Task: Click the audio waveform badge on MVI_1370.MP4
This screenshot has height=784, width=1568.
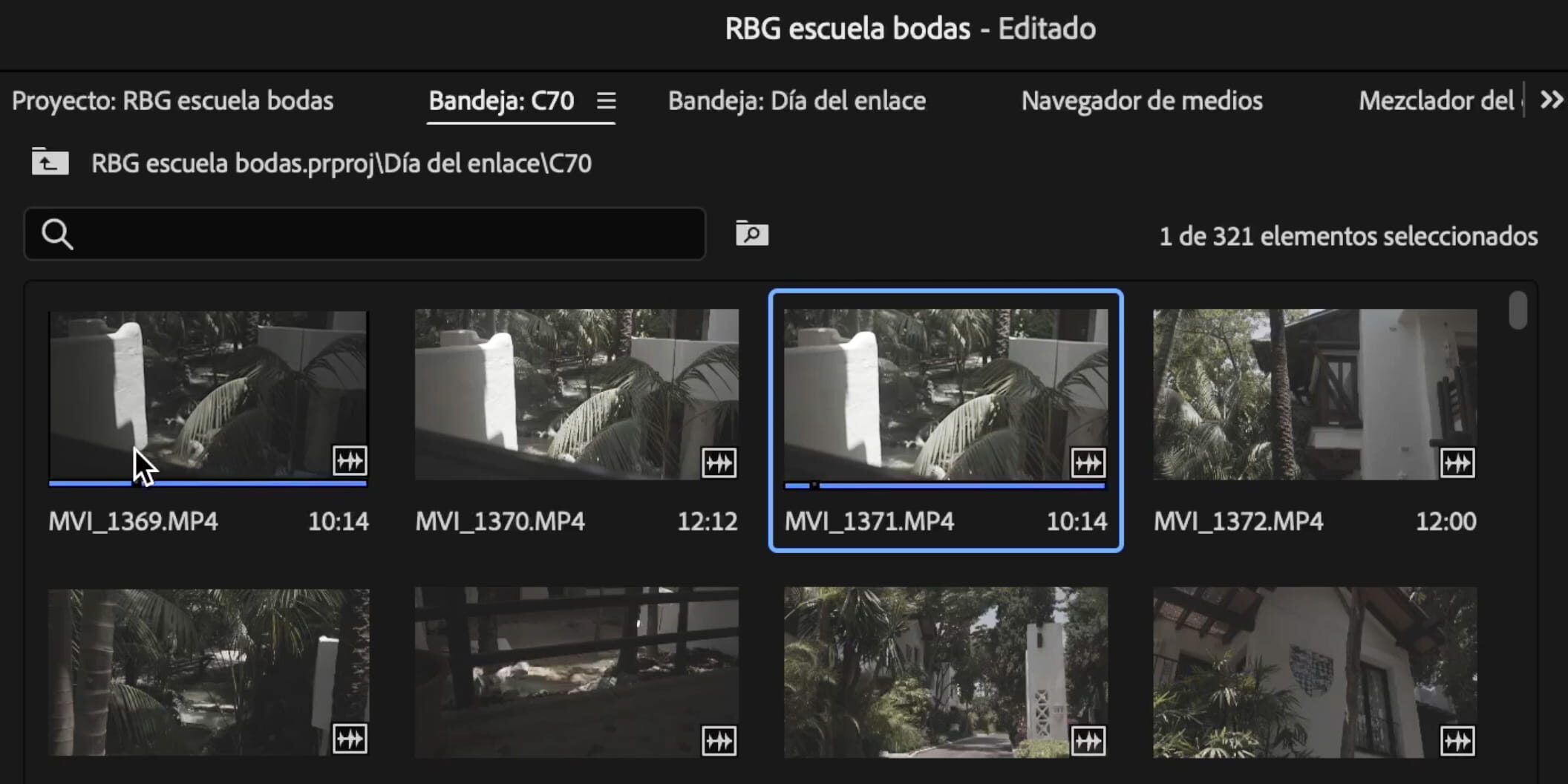Action: pos(718,461)
